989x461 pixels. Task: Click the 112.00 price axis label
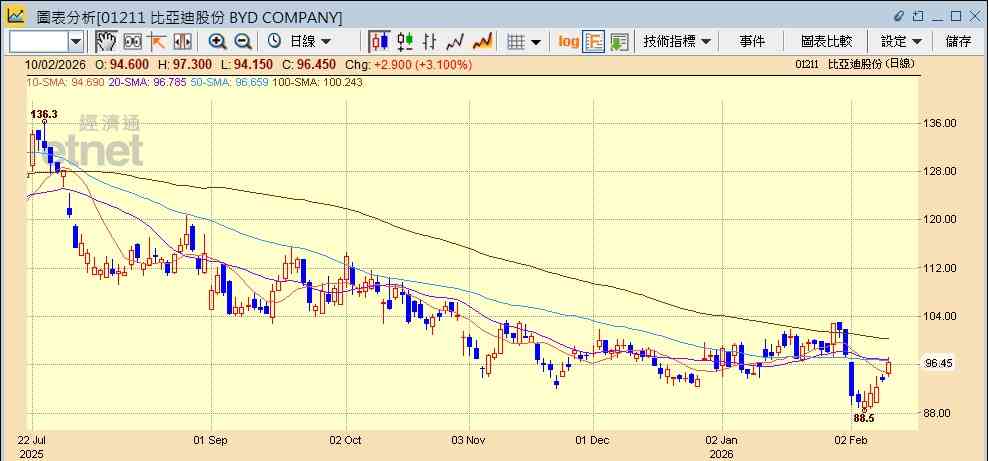(x=940, y=268)
